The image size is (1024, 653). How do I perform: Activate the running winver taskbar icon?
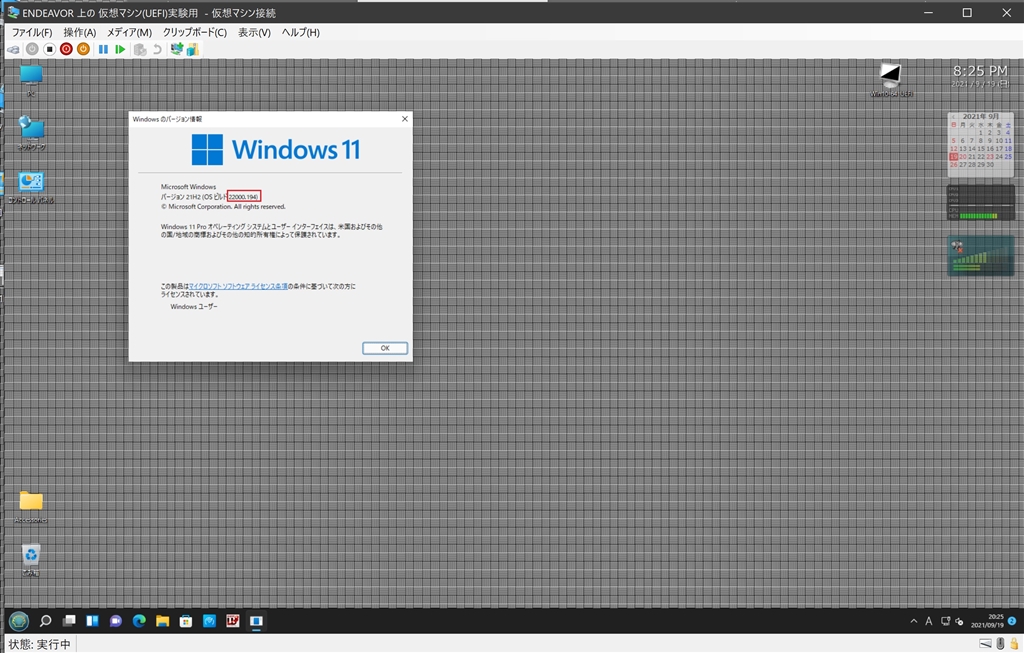coord(256,620)
